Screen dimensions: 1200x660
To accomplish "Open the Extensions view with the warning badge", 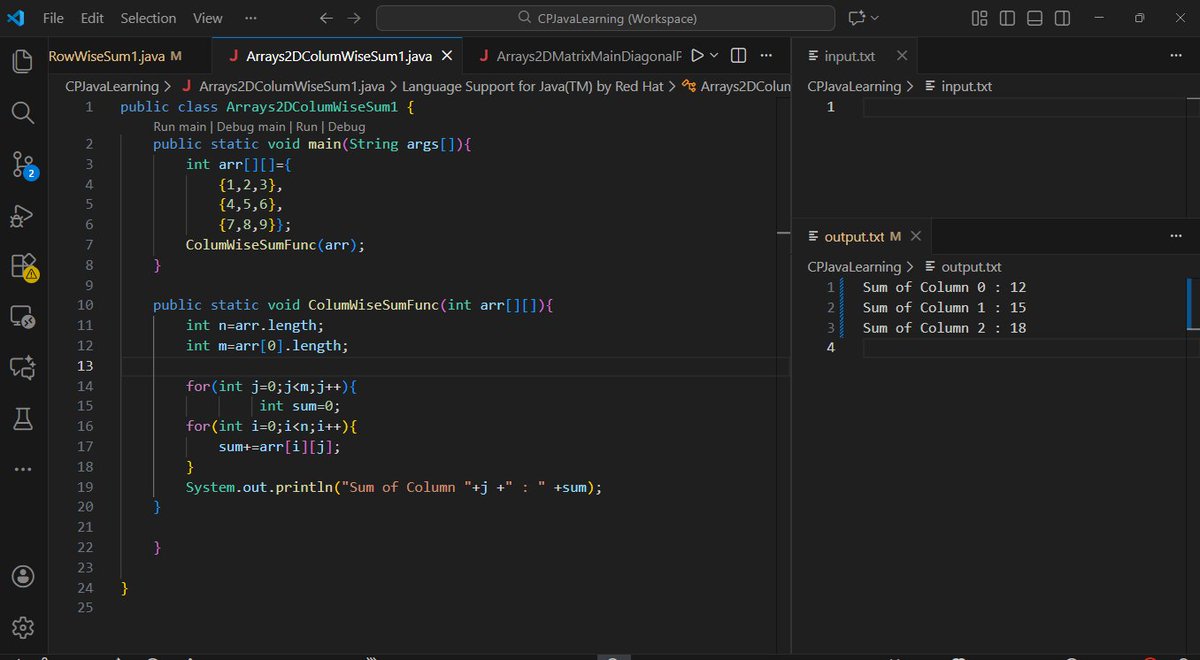I will [x=22, y=268].
